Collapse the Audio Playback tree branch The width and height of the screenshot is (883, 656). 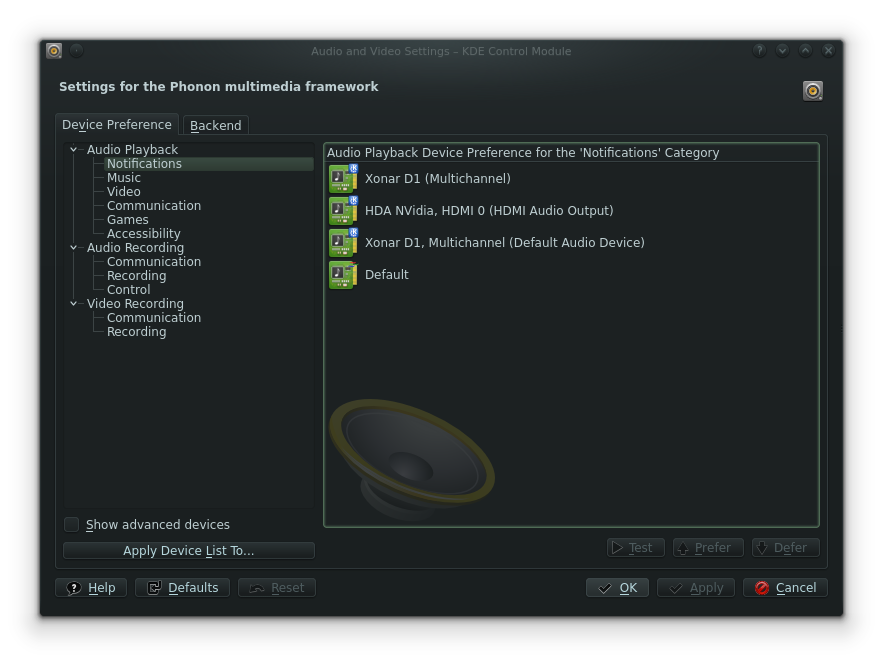click(x=73, y=150)
